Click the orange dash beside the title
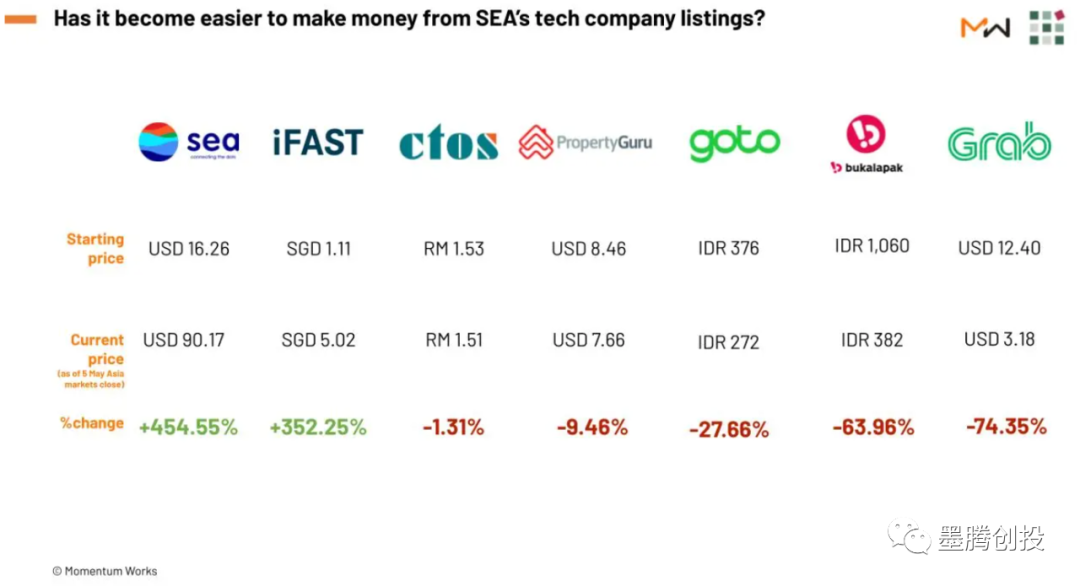1080x586 pixels. click(x=21, y=19)
